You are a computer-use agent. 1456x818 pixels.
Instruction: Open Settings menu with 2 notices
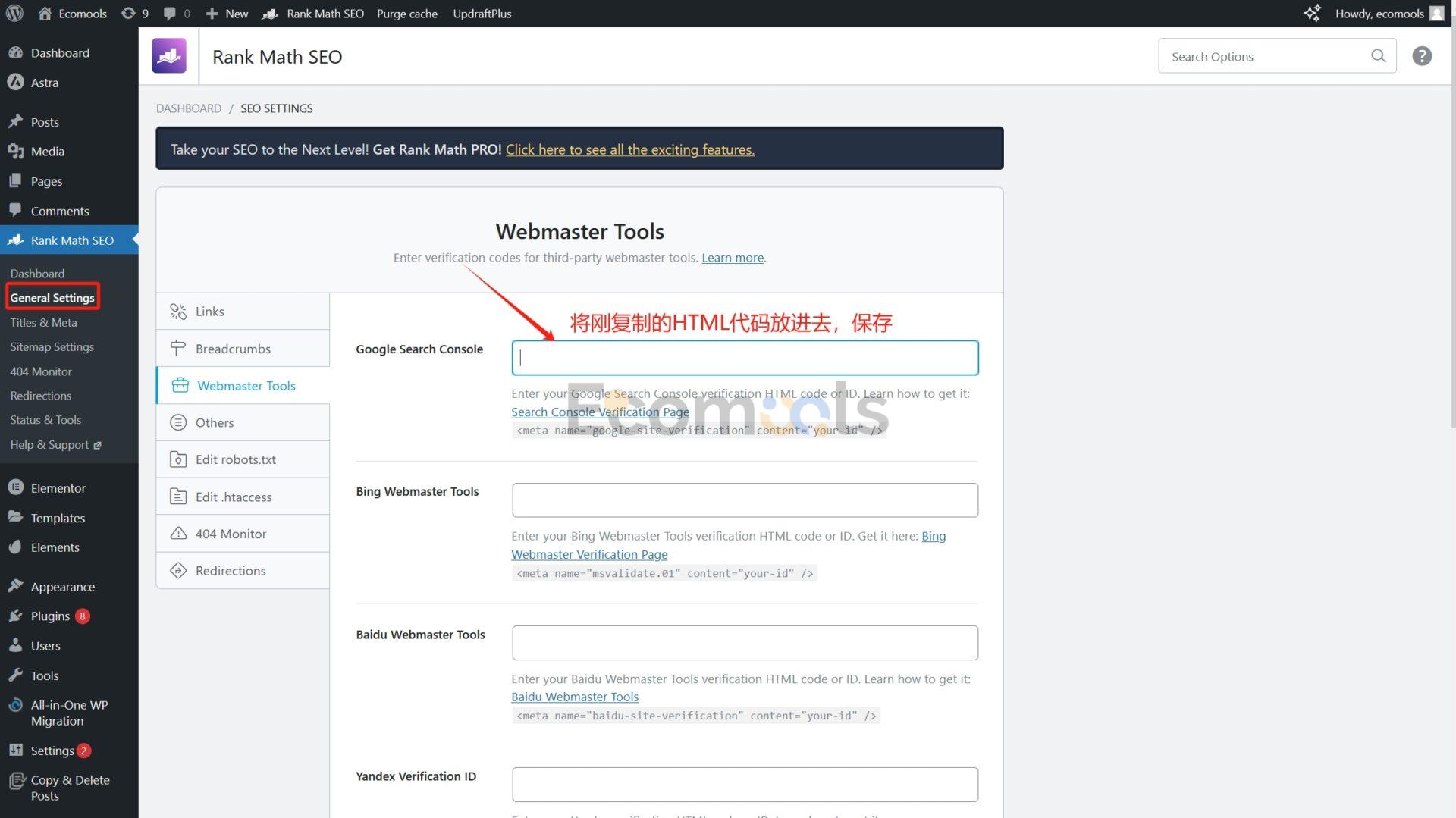point(69,751)
